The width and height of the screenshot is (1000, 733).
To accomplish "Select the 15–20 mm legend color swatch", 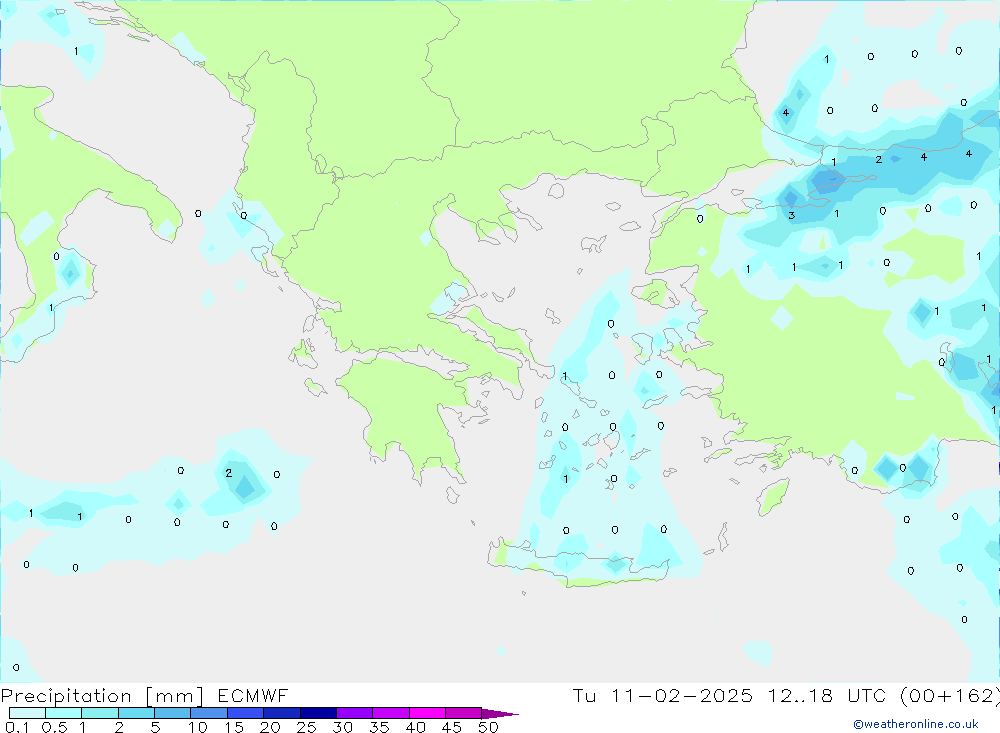I will pyautogui.click(x=245, y=713).
